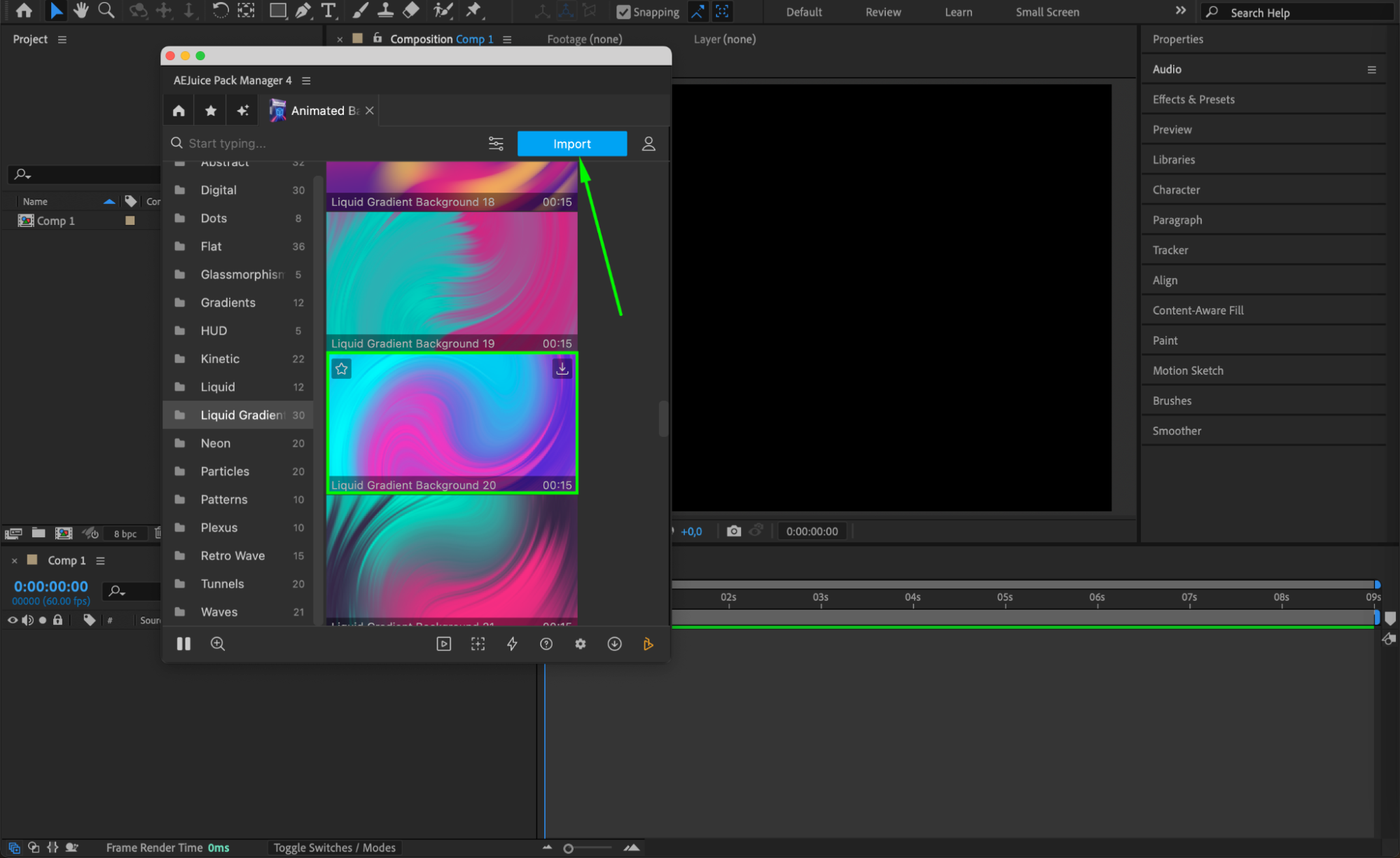Open AEJuice favorites star tab

(211, 111)
